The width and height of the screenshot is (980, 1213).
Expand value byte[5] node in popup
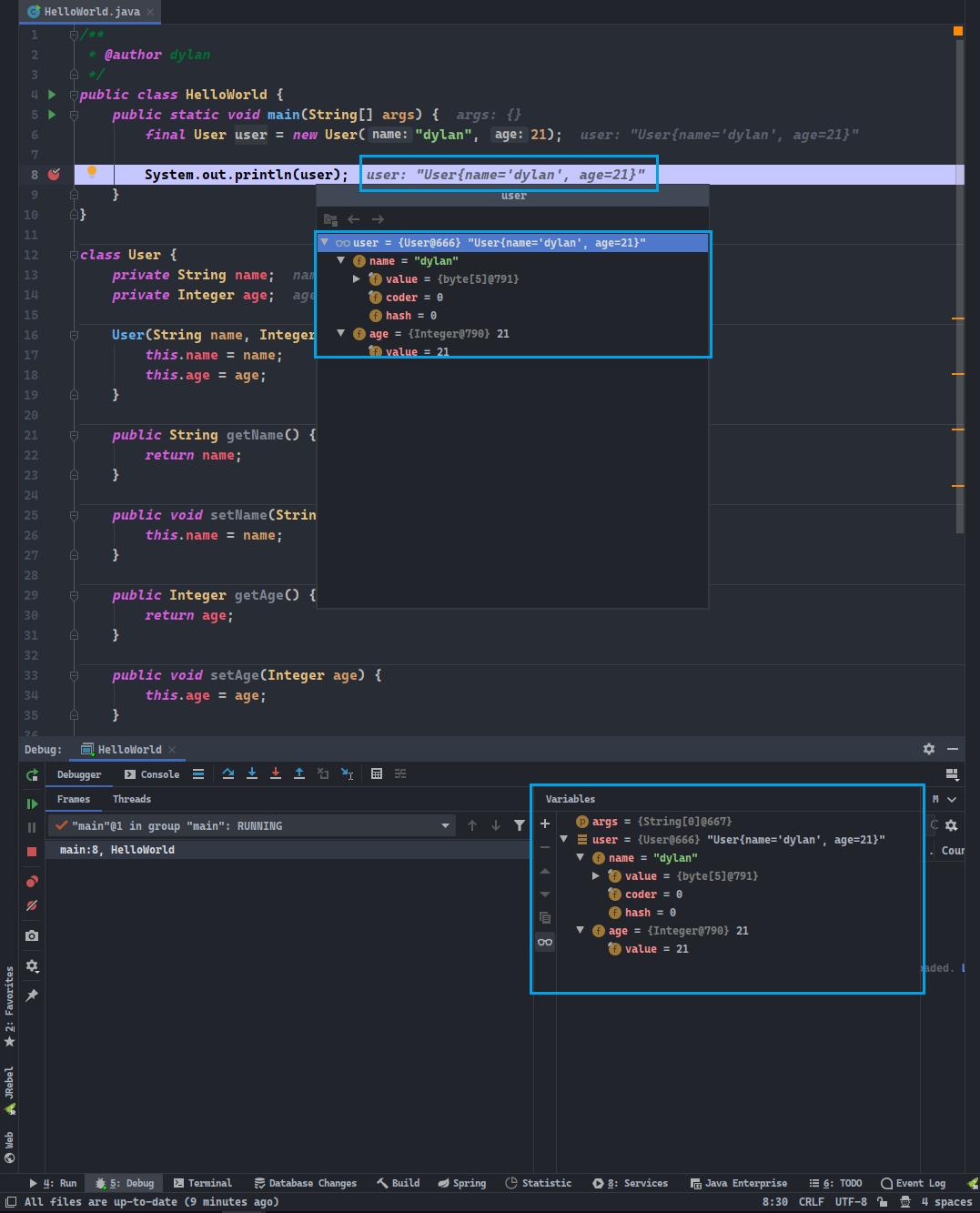tap(357, 278)
